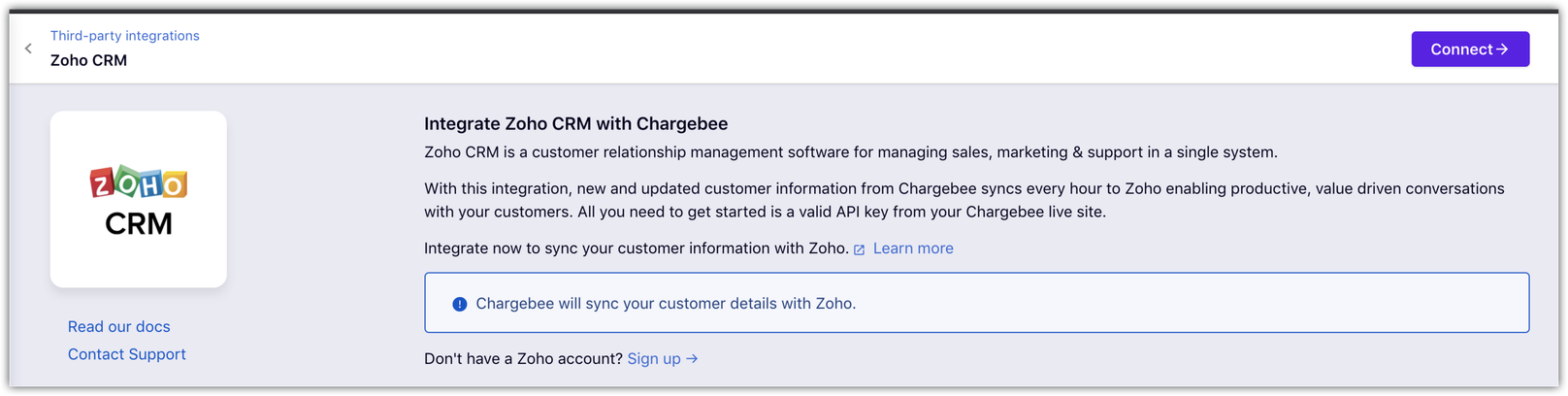
Task: Click the Chargebee will sync banner message
Action: [x=666, y=304]
